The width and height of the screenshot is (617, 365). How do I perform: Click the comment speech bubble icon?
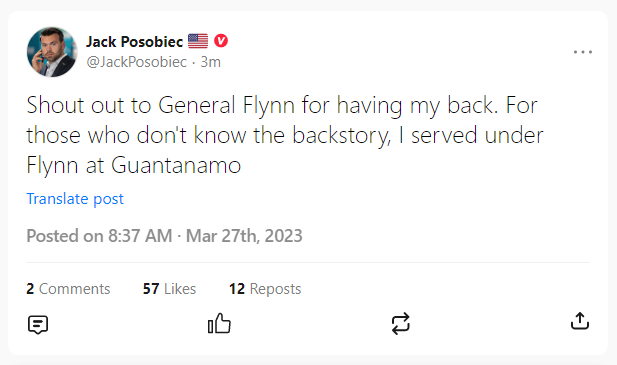coord(38,324)
